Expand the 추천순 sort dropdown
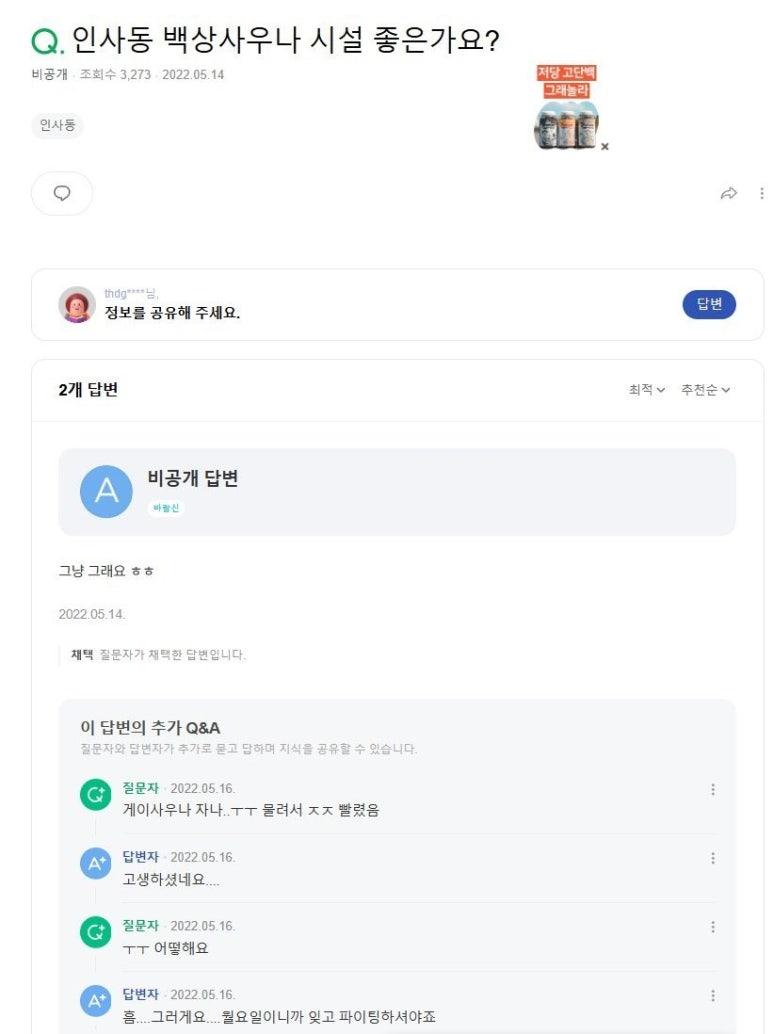The image size is (773, 1034). click(x=705, y=390)
